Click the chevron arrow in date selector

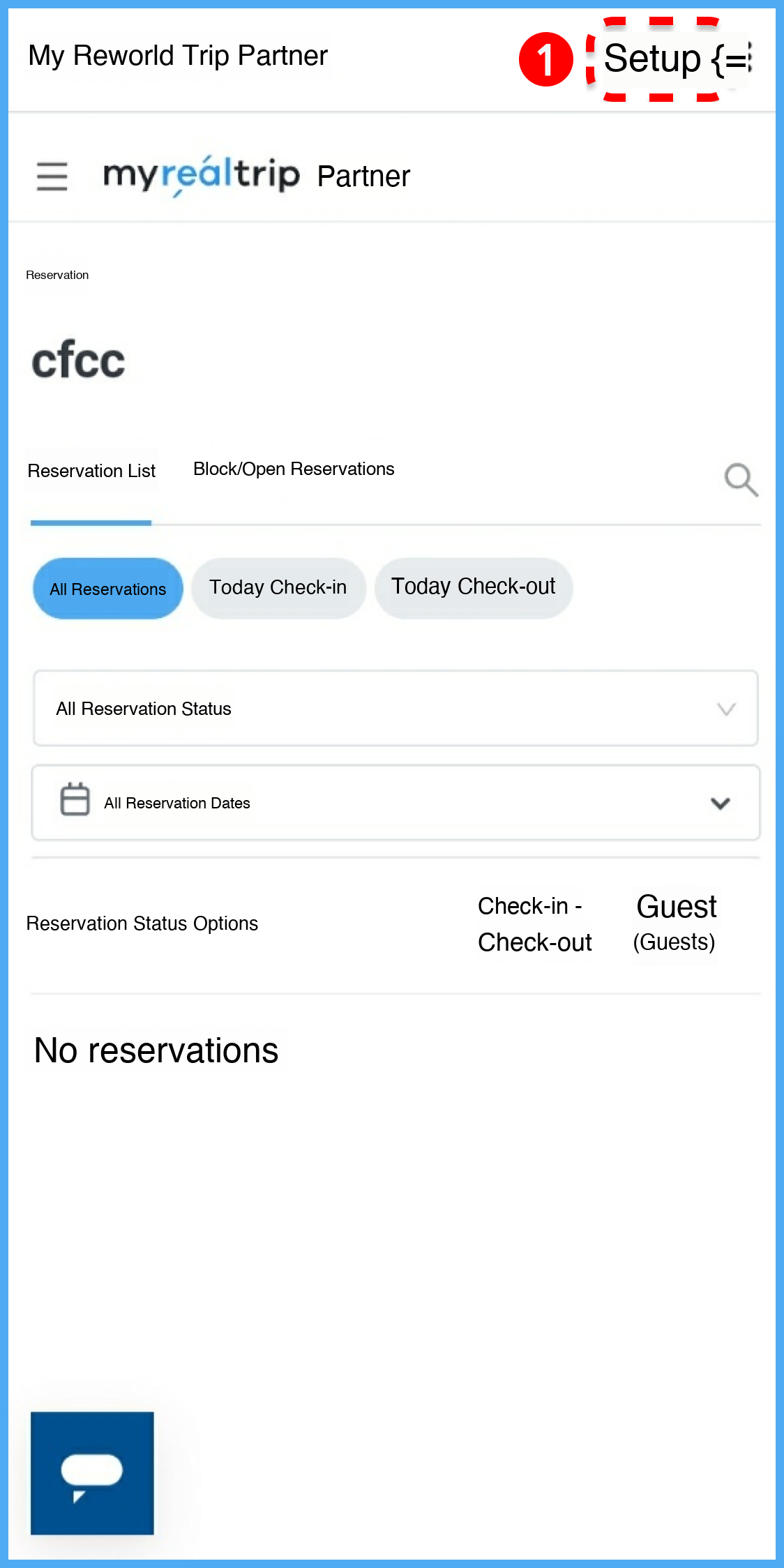[721, 804]
